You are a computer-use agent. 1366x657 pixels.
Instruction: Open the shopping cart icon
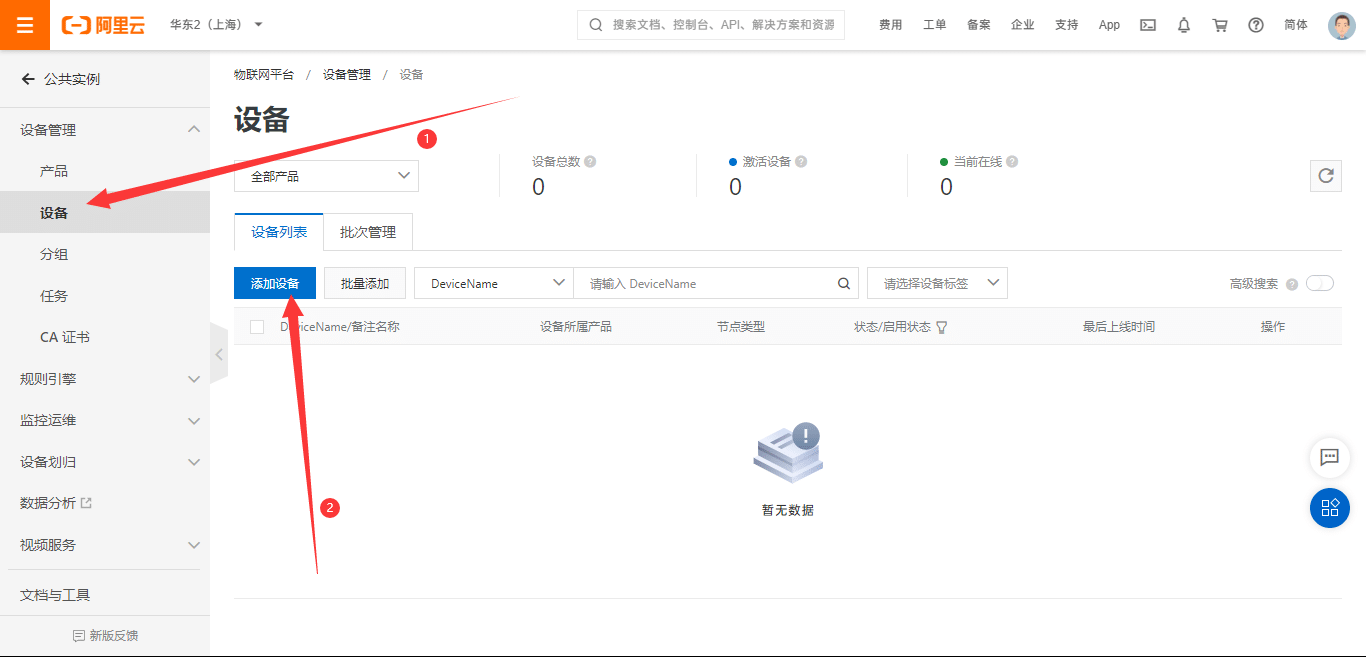pyautogui.click(x=1219, y=24)
